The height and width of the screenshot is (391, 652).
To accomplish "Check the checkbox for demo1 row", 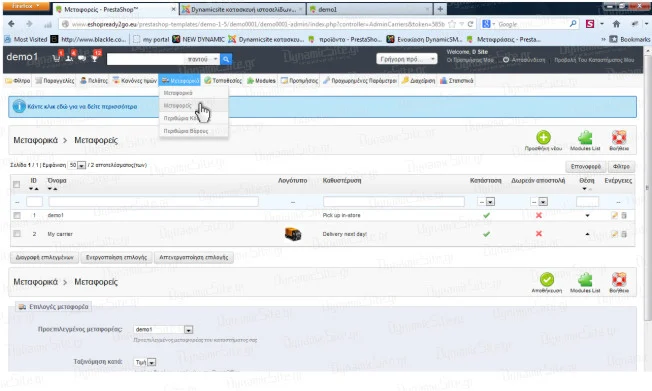I will (17, 215).
